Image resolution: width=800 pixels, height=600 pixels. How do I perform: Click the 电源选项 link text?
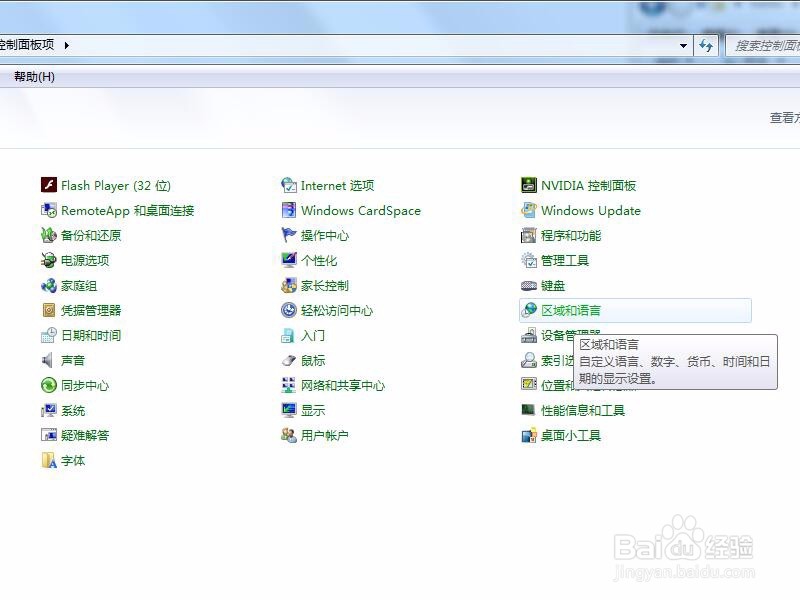tap(85, 260)
